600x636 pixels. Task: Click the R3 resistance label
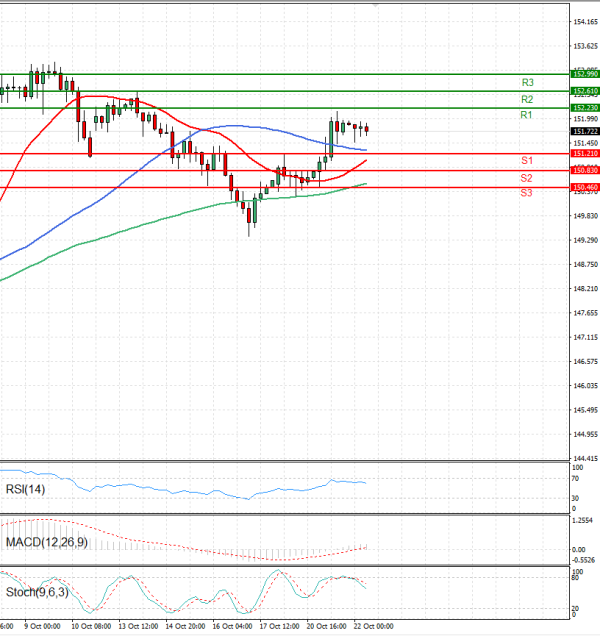(x=527, y=82)
